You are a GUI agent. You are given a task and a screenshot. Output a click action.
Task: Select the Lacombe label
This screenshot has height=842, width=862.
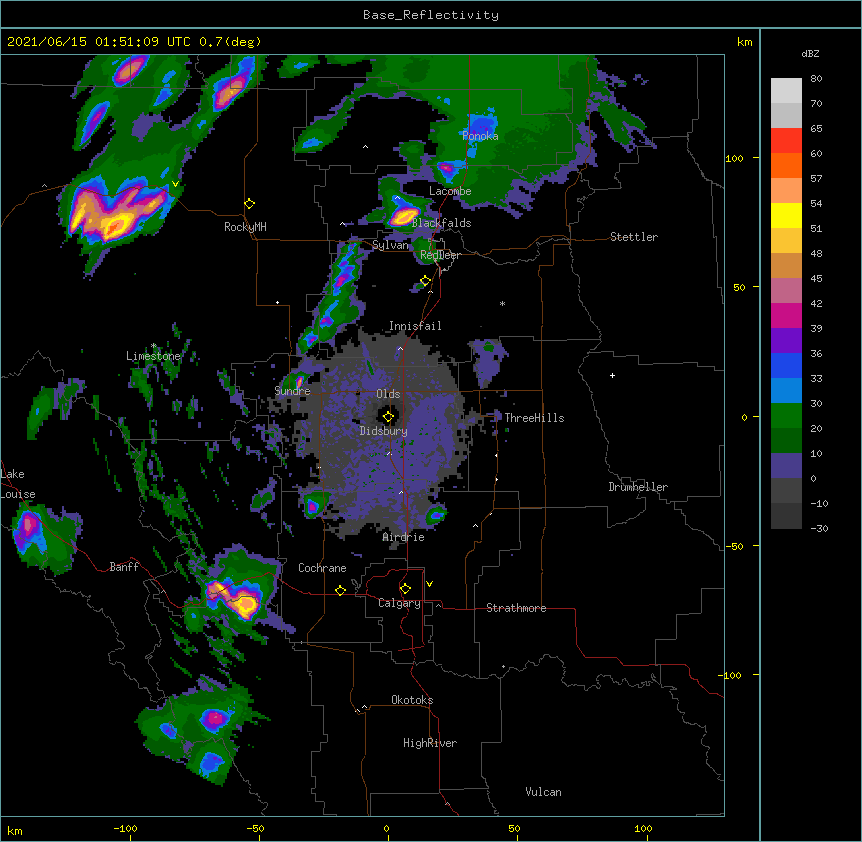point(450,191)
